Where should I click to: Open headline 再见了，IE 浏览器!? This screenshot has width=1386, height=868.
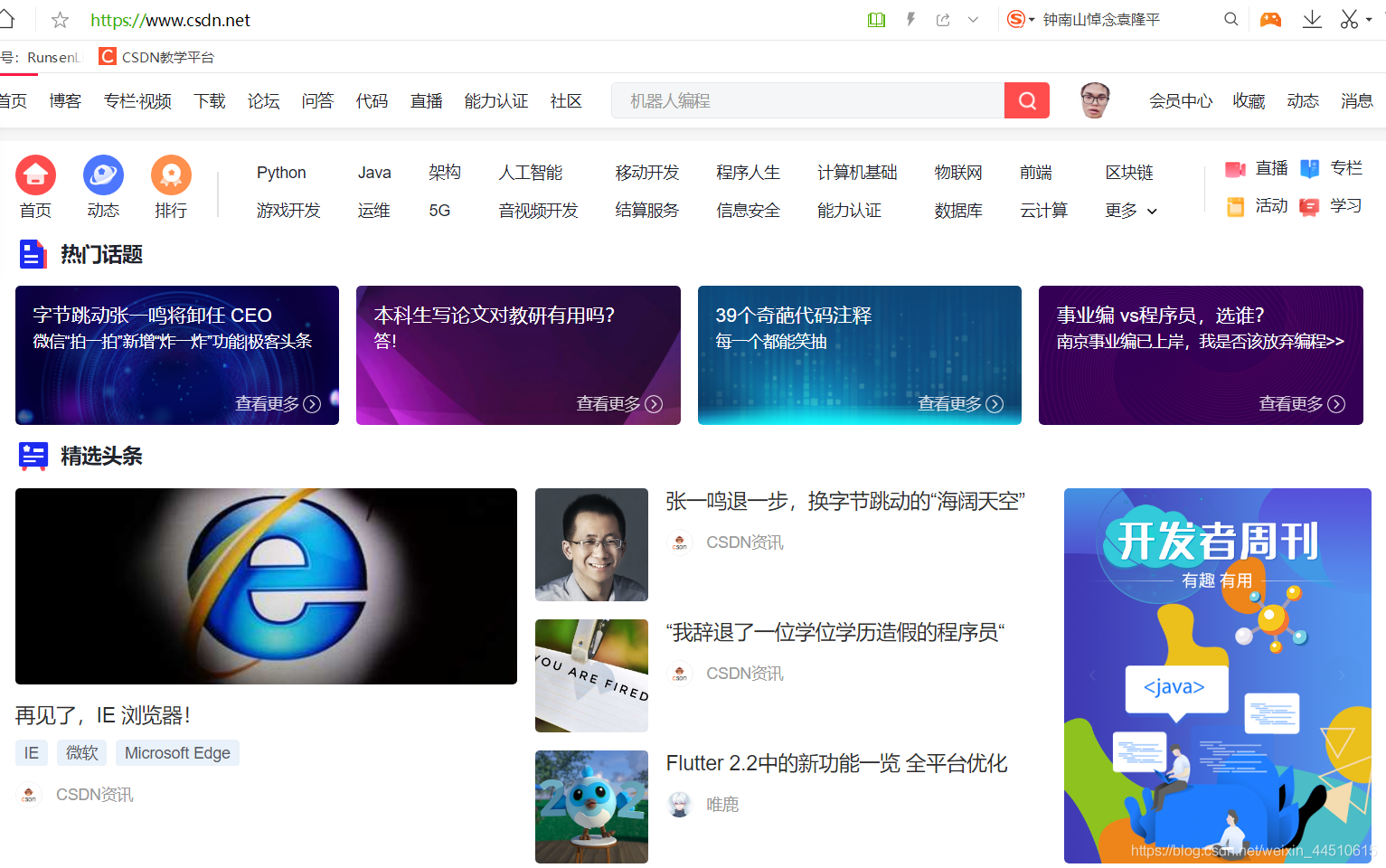(x=103, y=716)
